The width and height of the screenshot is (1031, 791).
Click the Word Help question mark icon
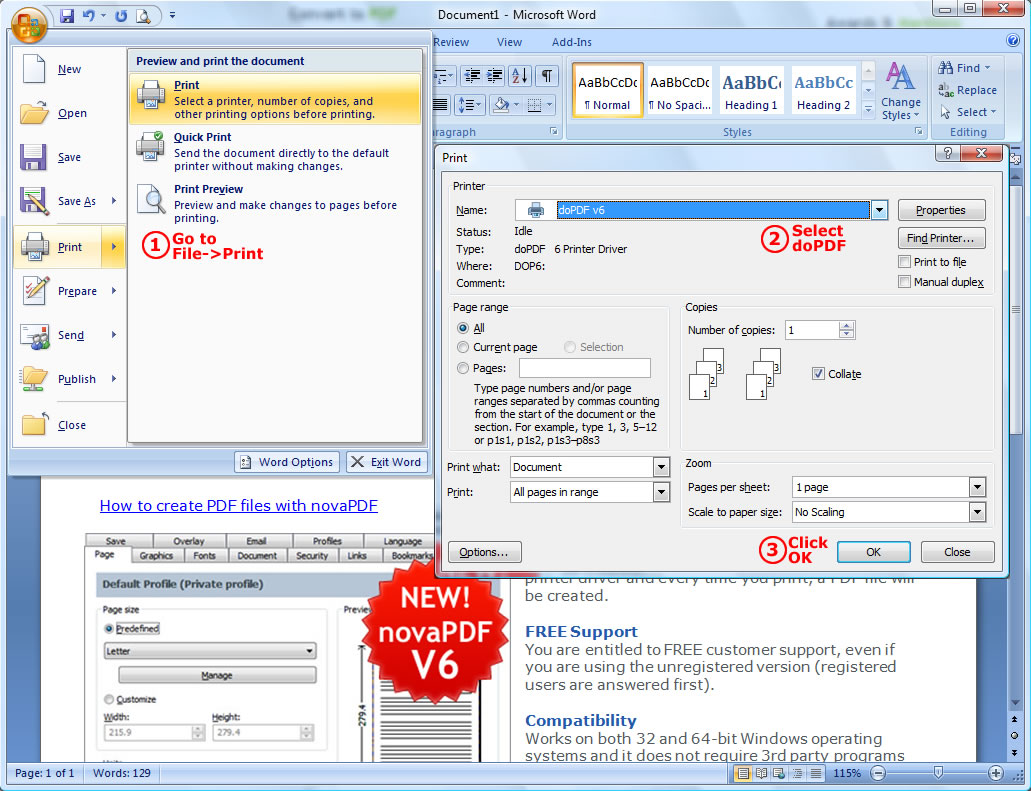tap(1013, 41)
